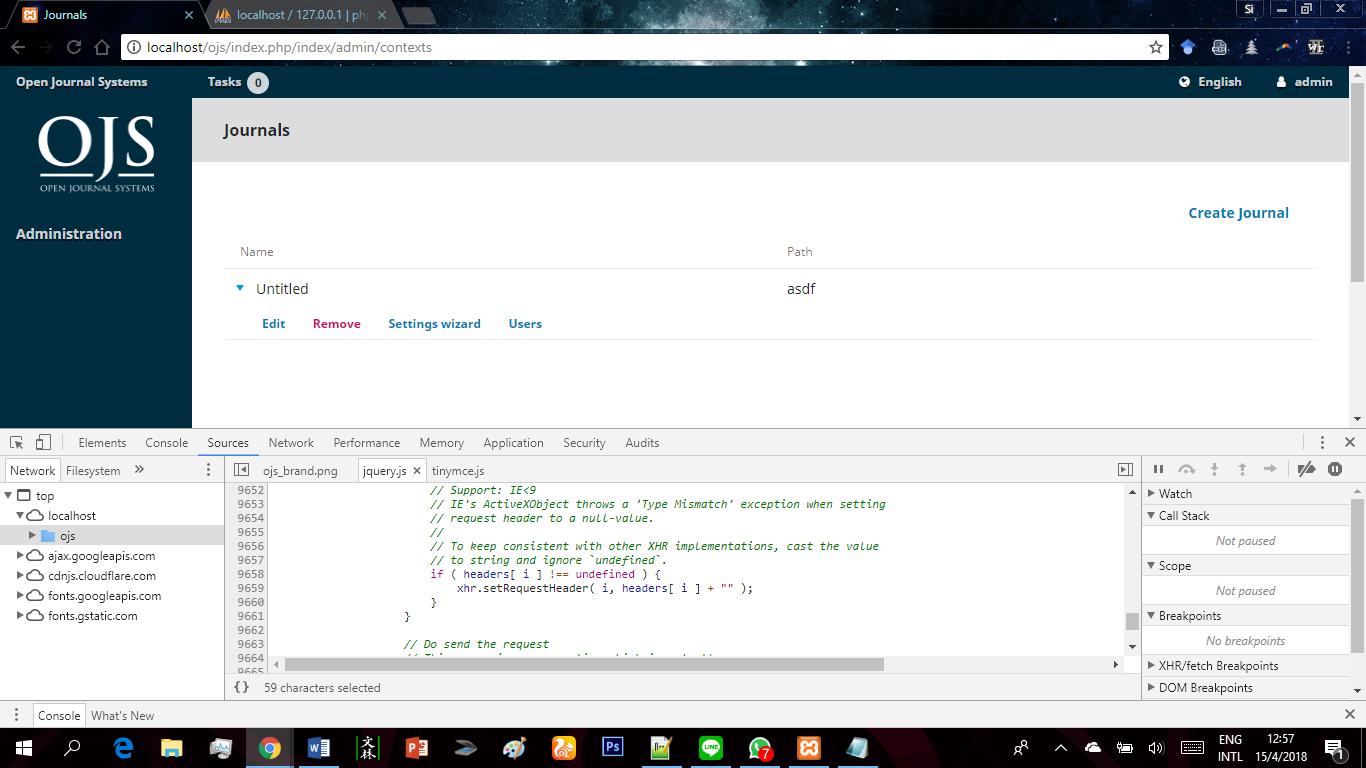Open the Windows Start menu
This screenshot has height=768, width=1366.
(x=23, y=747)
